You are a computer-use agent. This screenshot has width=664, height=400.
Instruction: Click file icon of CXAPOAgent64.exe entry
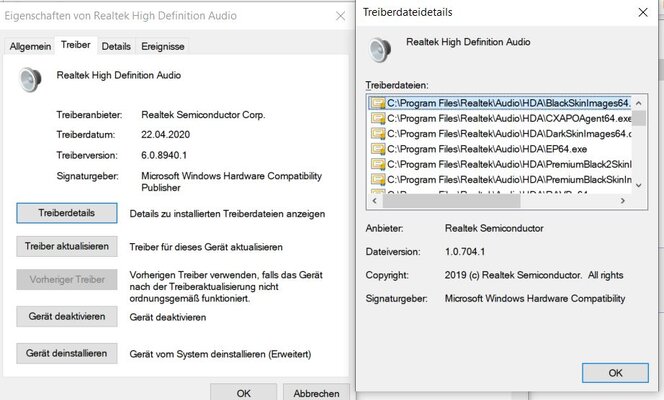point(378,119)
